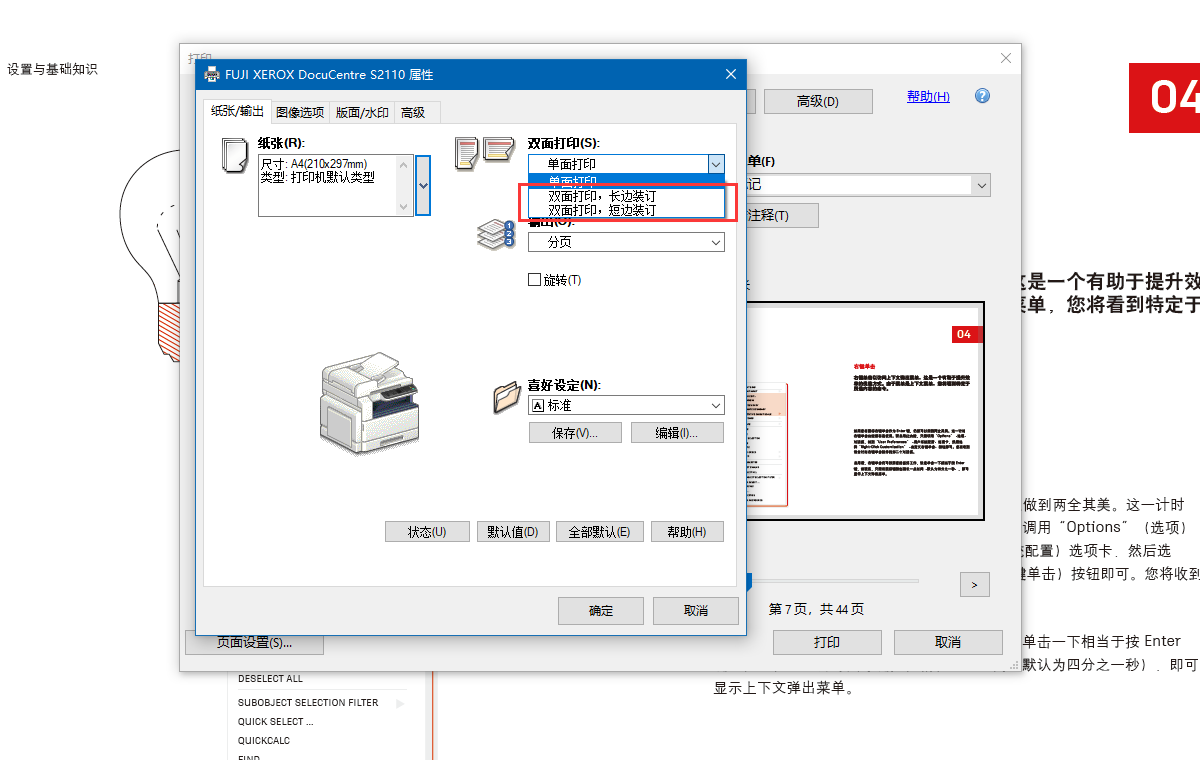Enable the 旋转(T) checkbox

536,279
